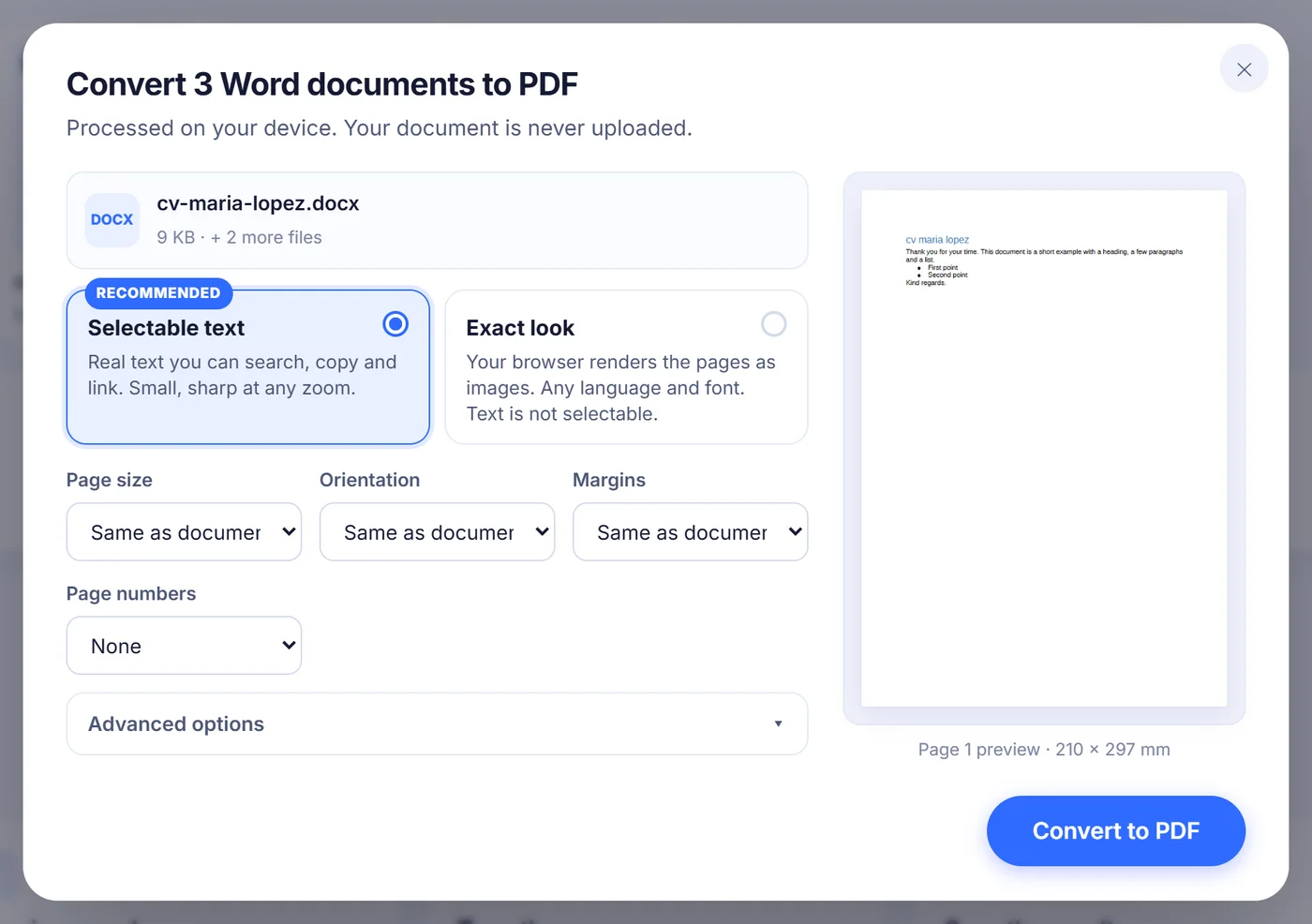This screenshot has width=1312, height=924.
Task: Click the 'Exact look' card title
Action: [x=520, y=328]
